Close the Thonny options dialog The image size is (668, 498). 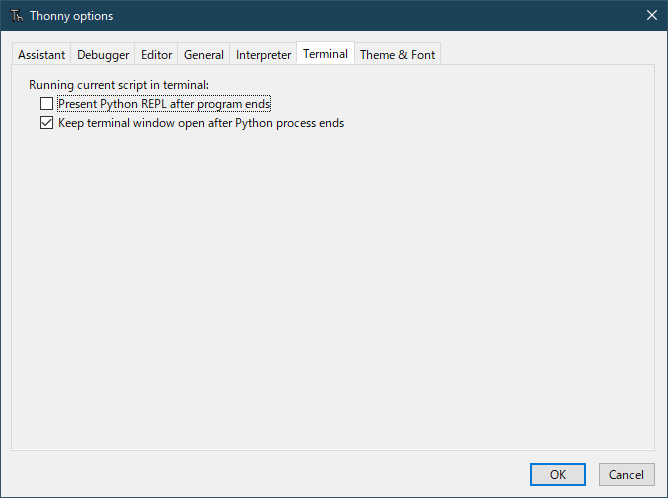[651, 15]
